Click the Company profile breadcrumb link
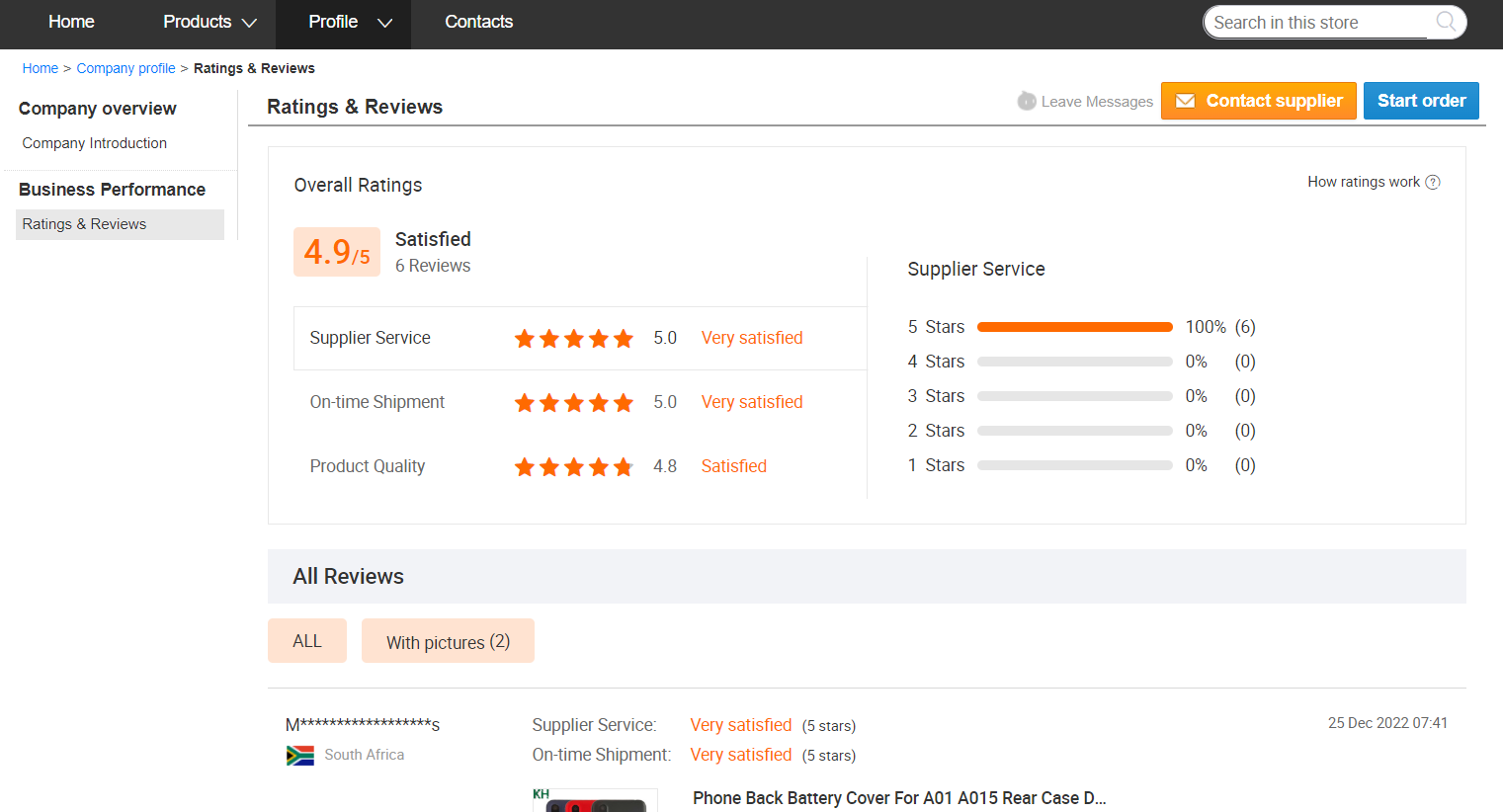This screenshot has width=1503, height=812. click(125, 68)
